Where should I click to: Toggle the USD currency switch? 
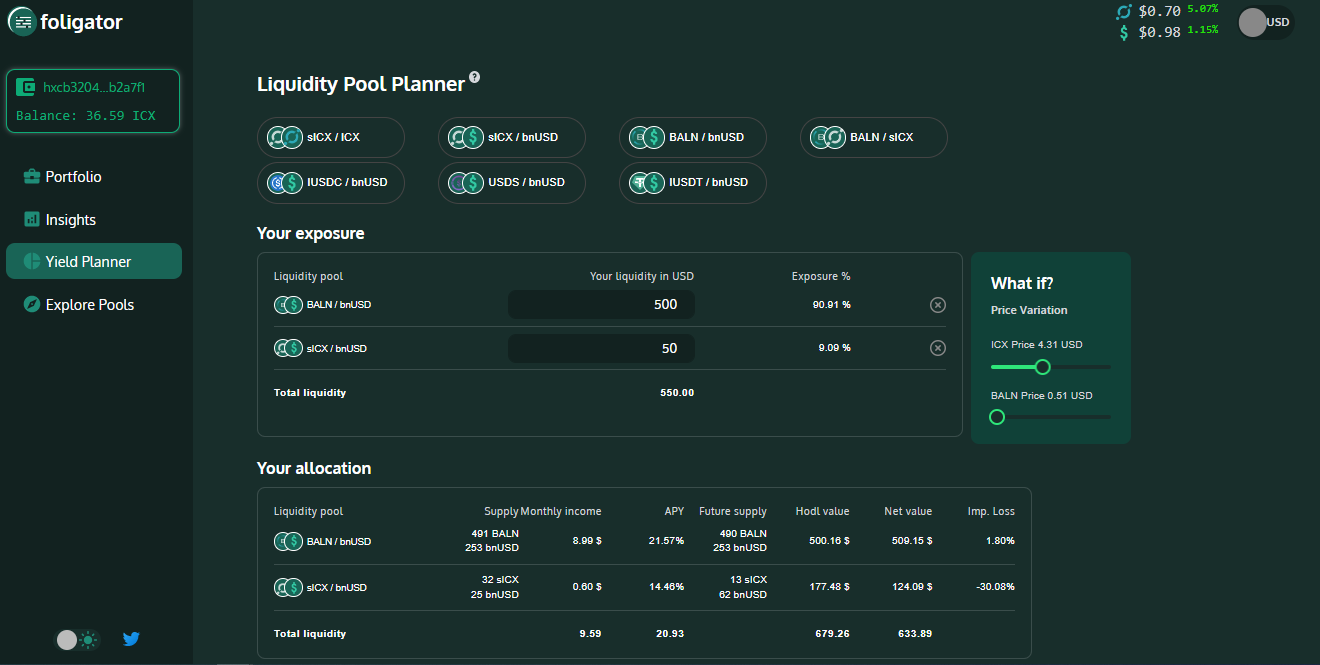[1264, 22]
